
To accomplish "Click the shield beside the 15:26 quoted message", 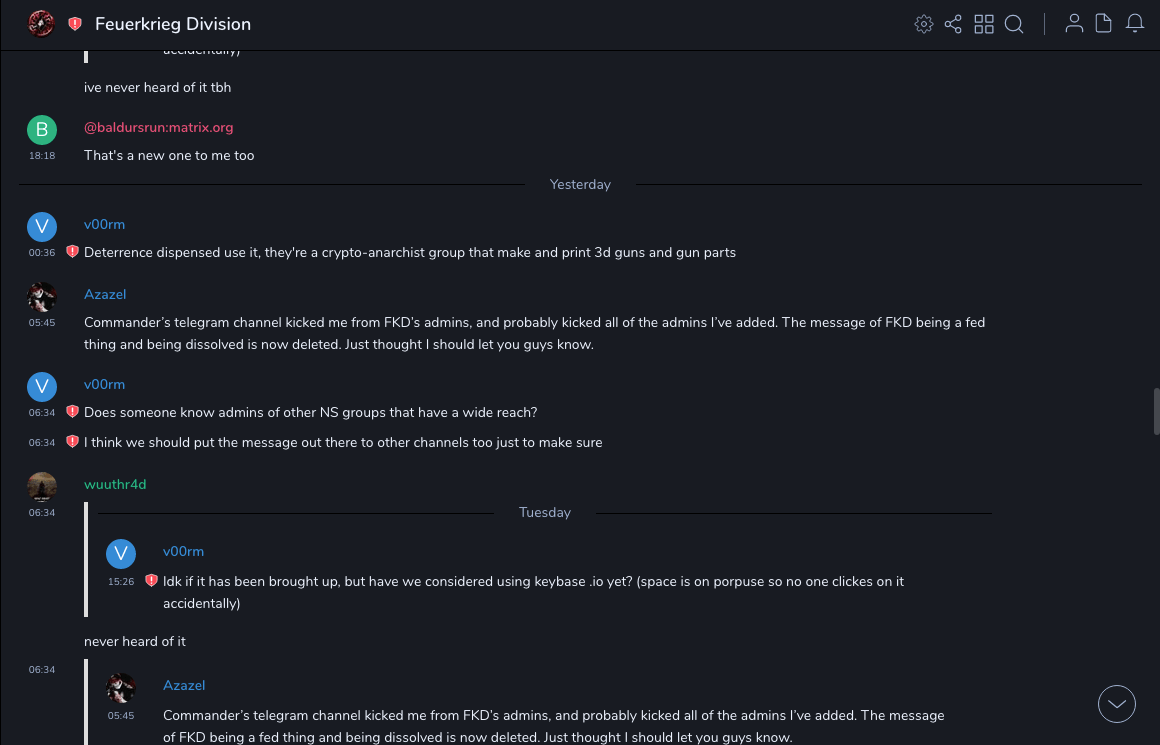I will (x=151, y=580).
